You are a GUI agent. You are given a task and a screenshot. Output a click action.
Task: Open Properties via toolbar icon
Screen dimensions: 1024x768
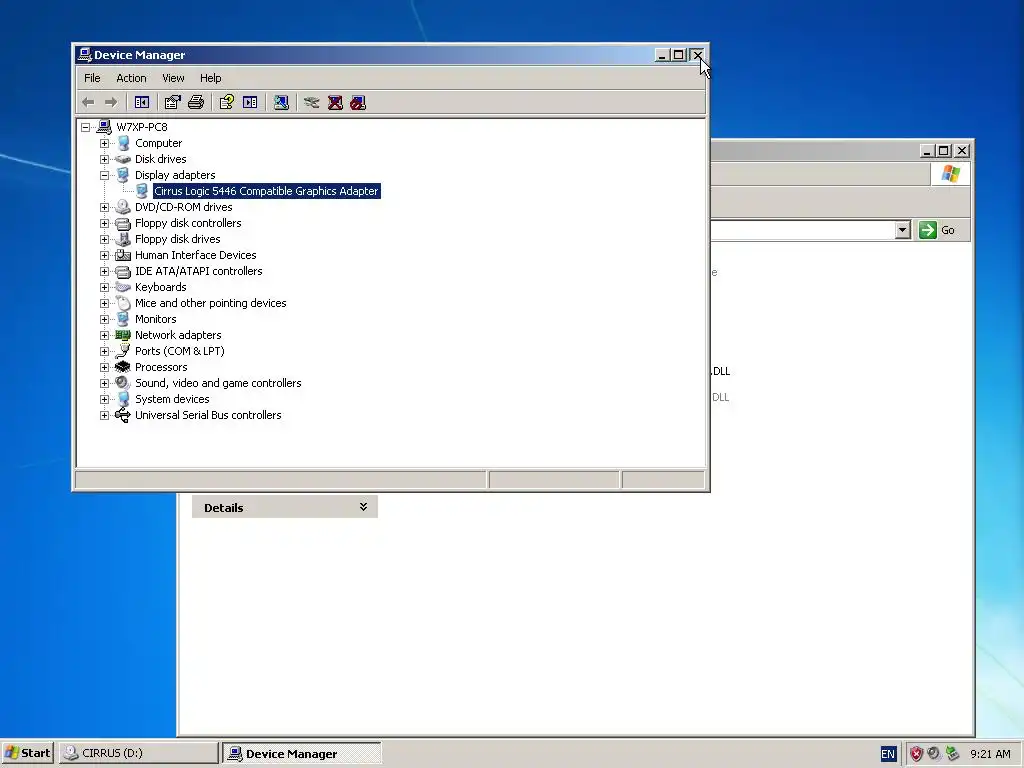click(x=172, y=103)
